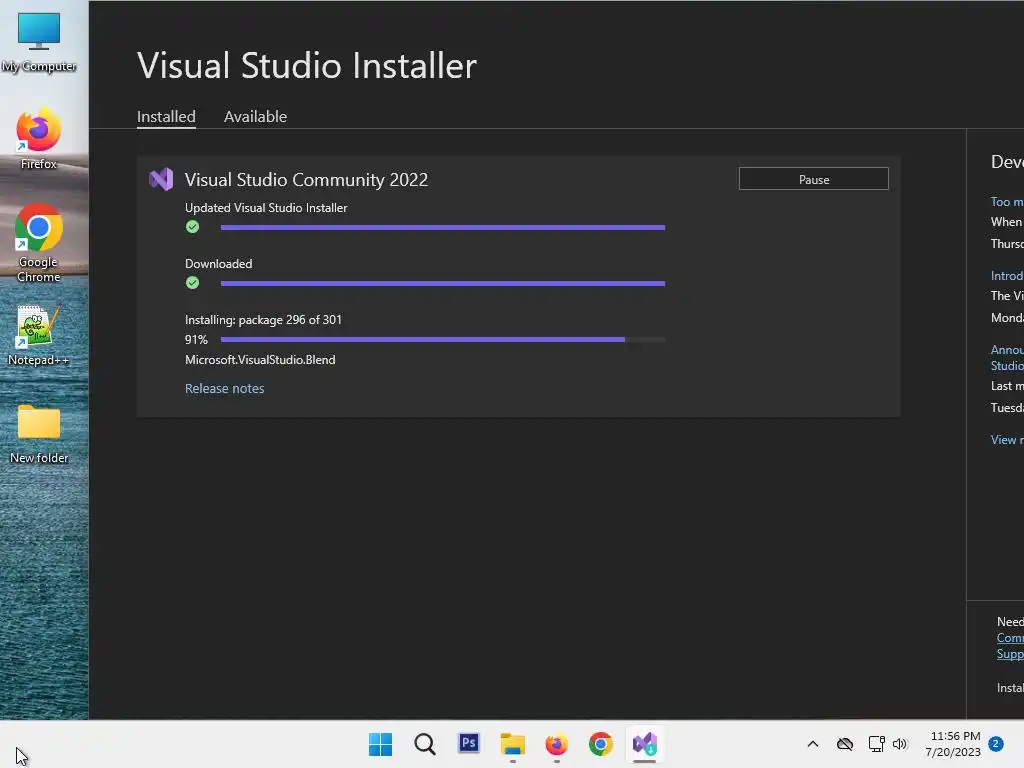Open the Firefox desktop shortcut
Image resolution: width=1024 pixels, height=768 pixels.
39,139
